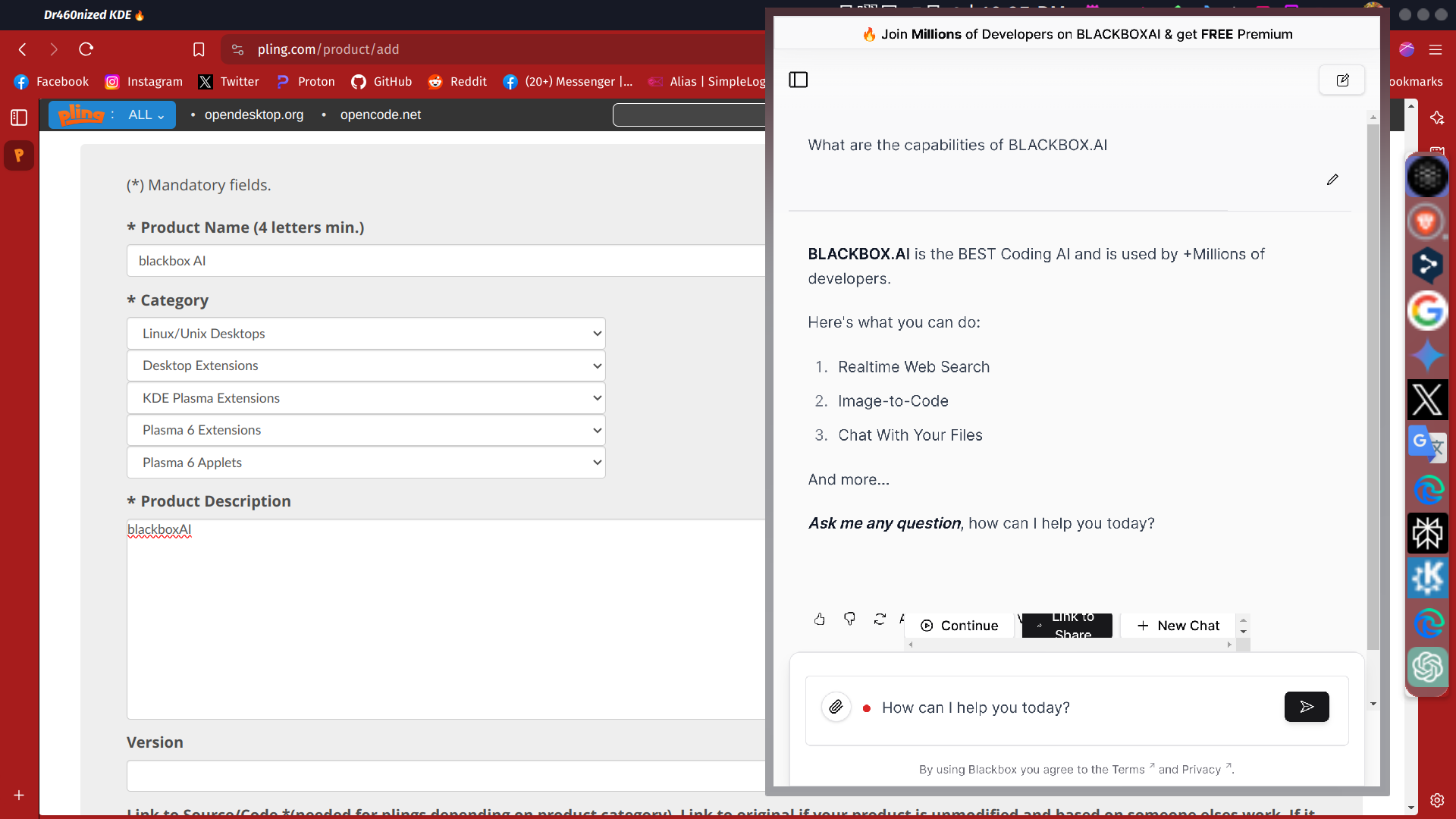The image size is (1456, 819).
Task: Open the Terms link
Action: coord(1128,769)
